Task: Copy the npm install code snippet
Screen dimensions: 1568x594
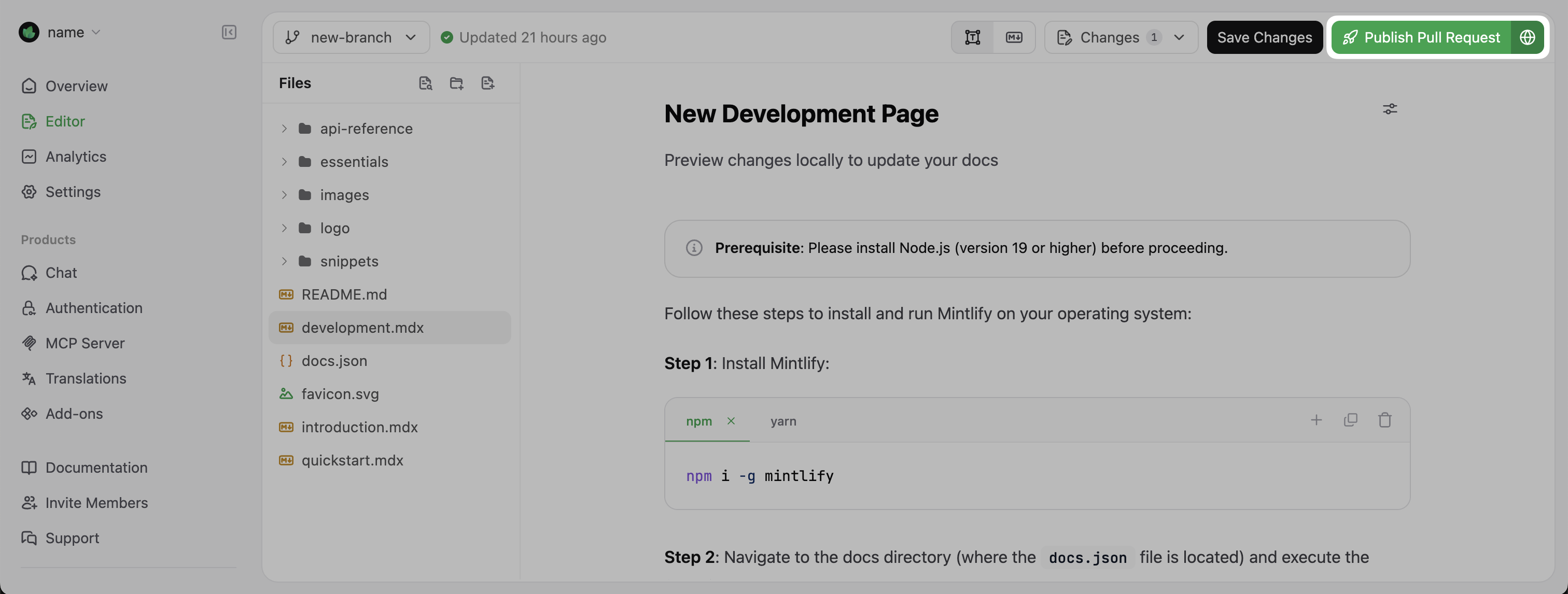Action: pyautogui.click(x=1351, y=419)
